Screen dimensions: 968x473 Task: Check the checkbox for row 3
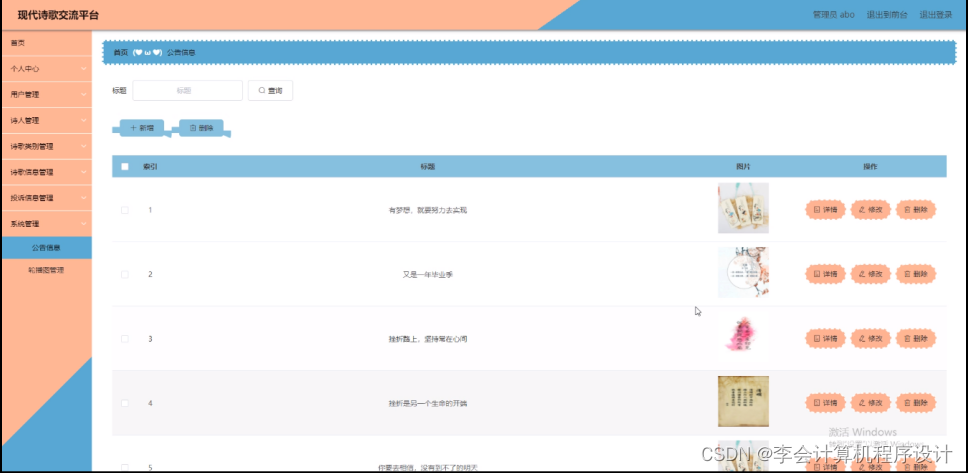tap(125, 339)
